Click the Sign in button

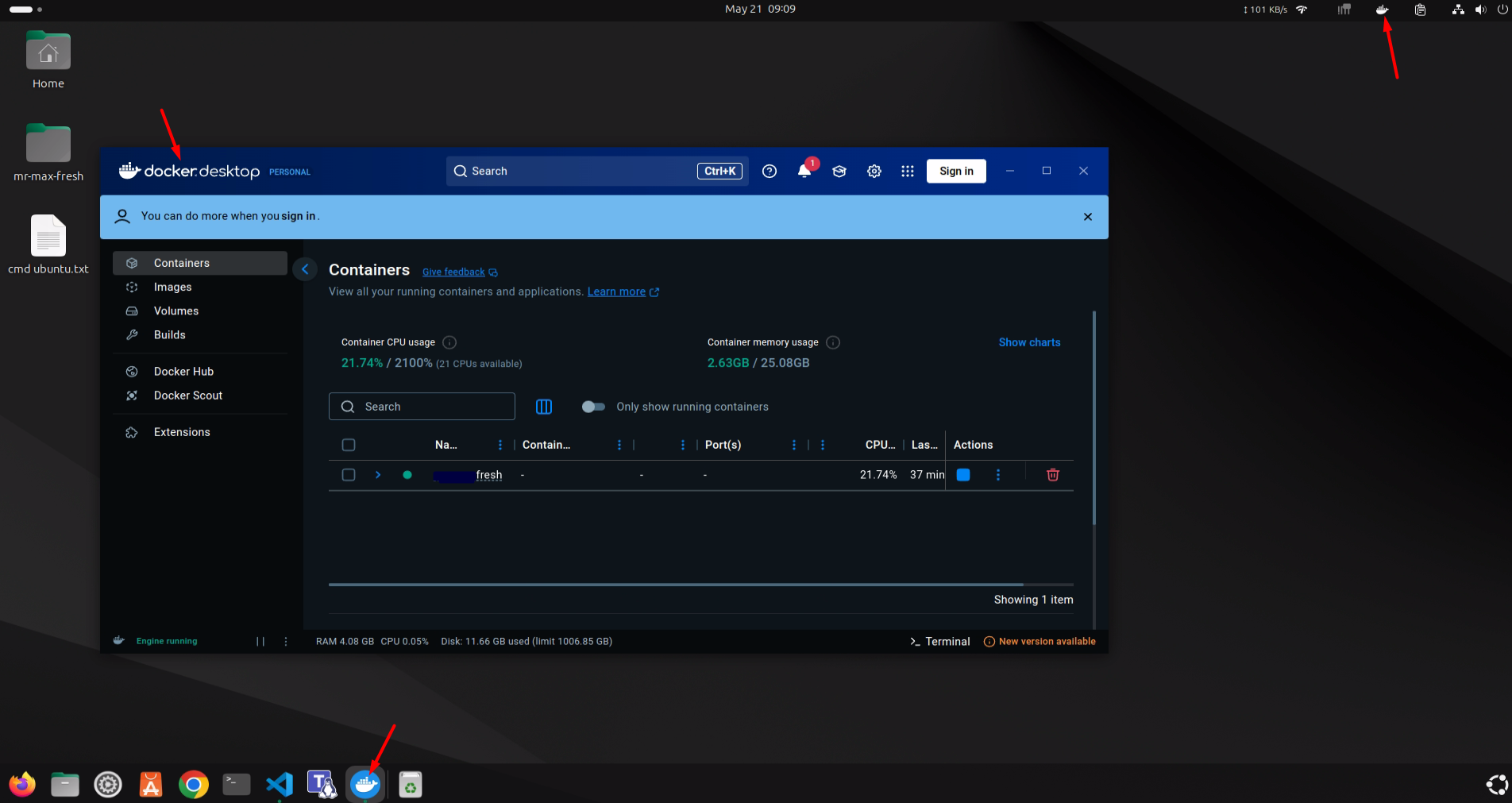[956, 171]
